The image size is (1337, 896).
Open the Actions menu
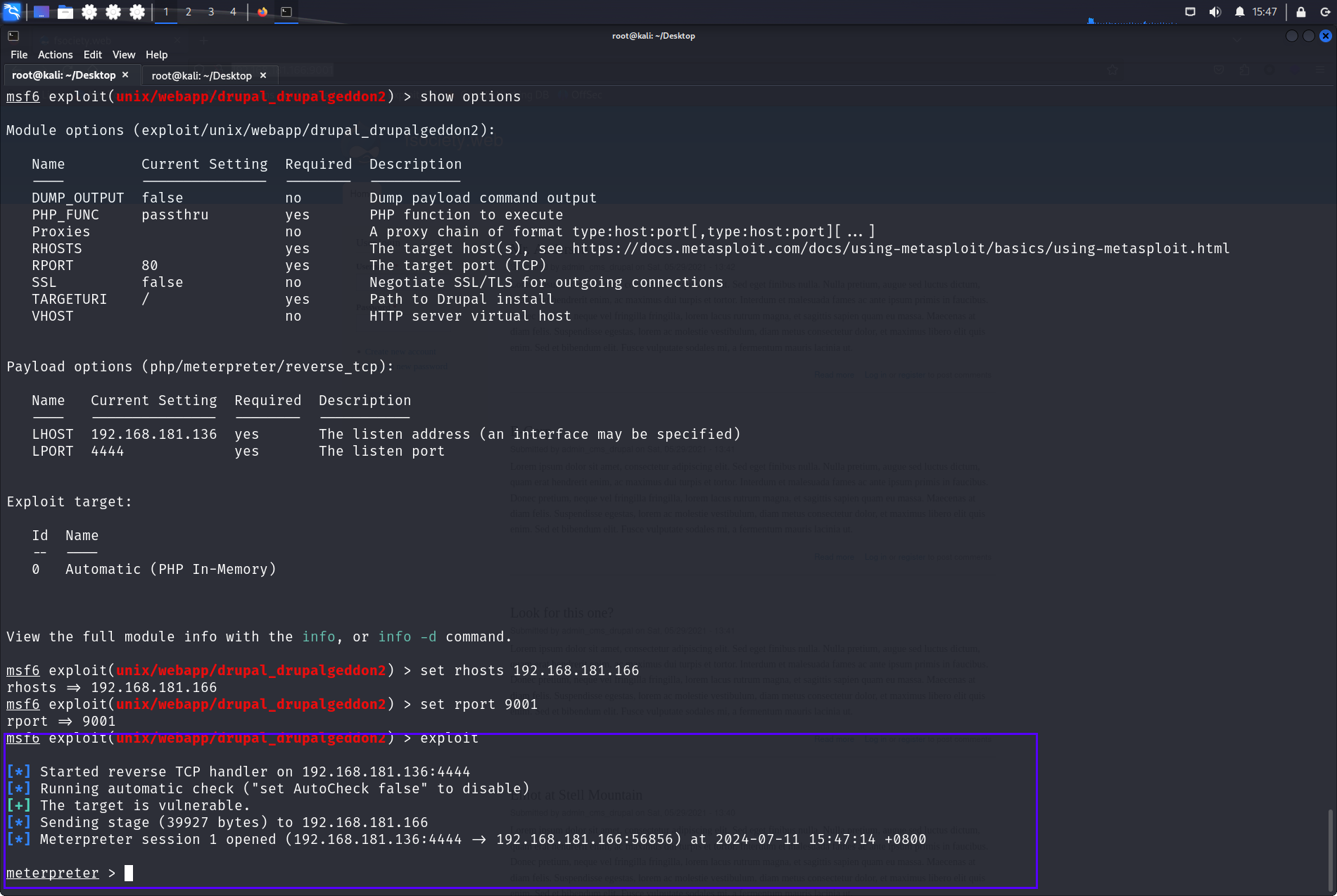(56, 55)
